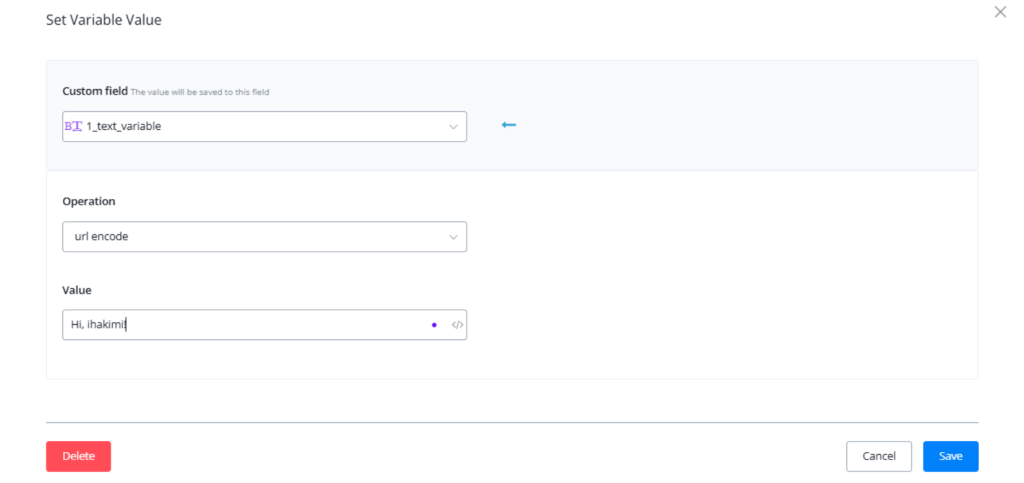Save the variable value
This screenshot has width=1024, height=483.
tap(950, 456)
